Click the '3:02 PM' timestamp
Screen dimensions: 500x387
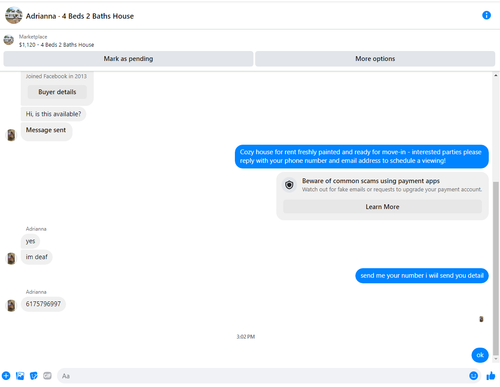[246, 337]
